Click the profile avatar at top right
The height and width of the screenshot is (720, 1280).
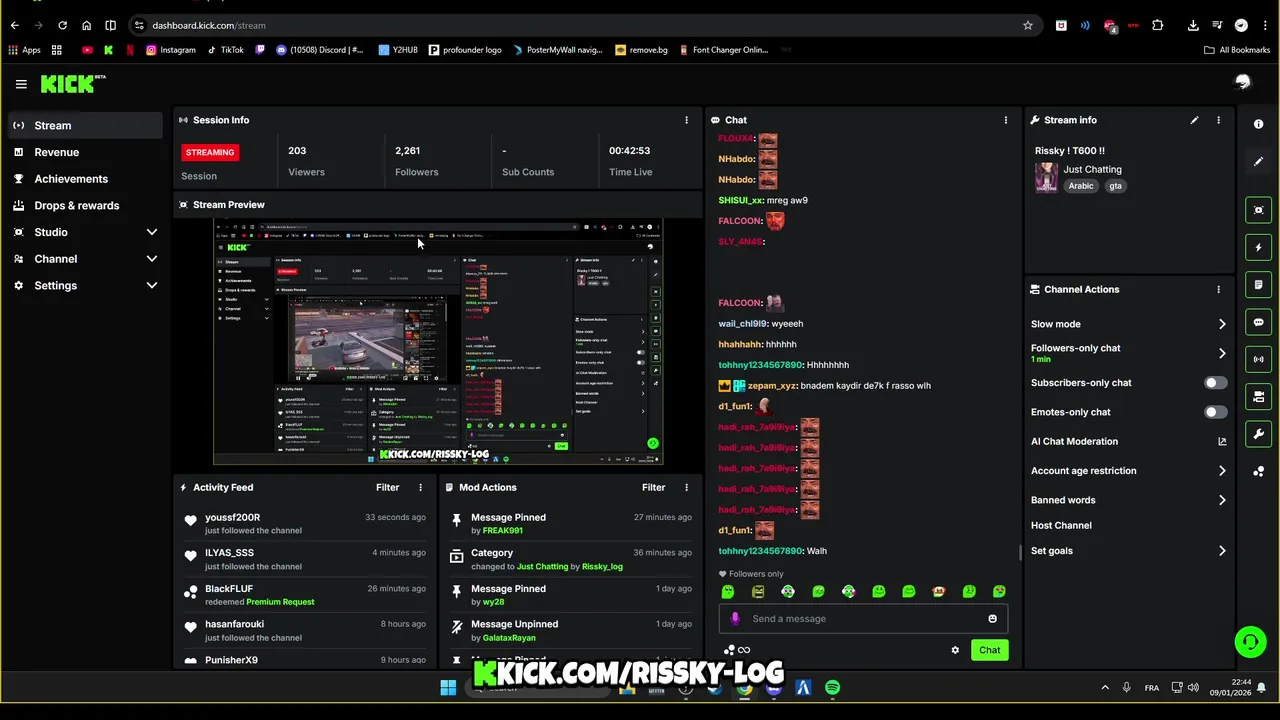[1243, 82]
